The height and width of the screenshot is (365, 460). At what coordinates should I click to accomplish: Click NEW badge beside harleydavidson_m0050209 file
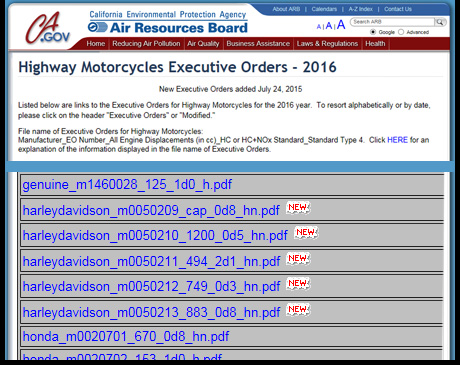(x=298, y=208)
